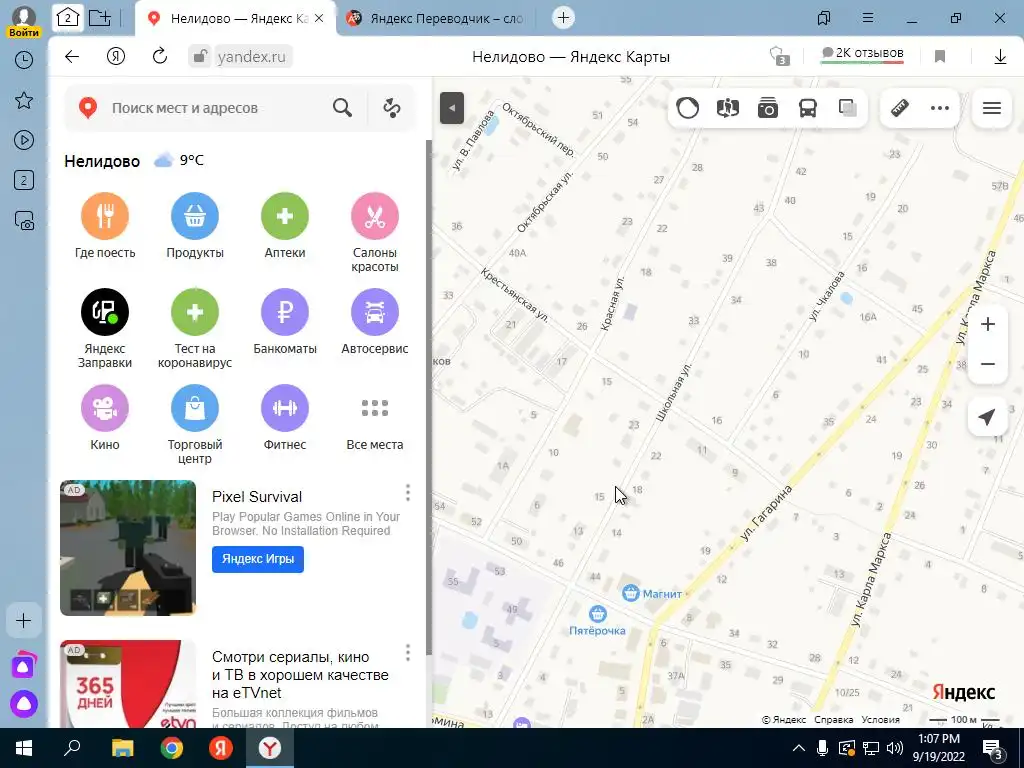Open File Explorer from the taskbar

[x=122, y=748]
